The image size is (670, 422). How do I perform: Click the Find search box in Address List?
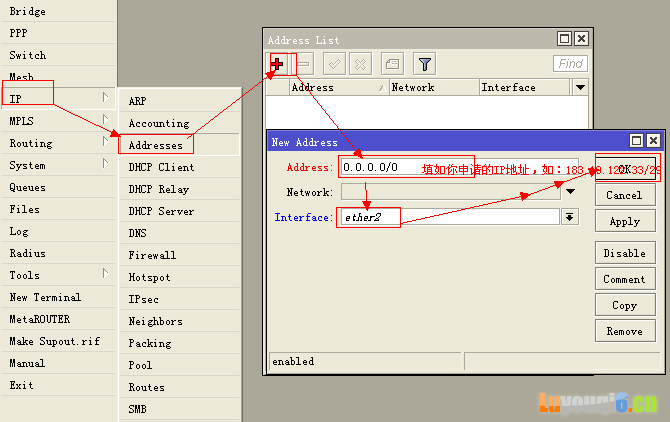click(x=570, y=64)
